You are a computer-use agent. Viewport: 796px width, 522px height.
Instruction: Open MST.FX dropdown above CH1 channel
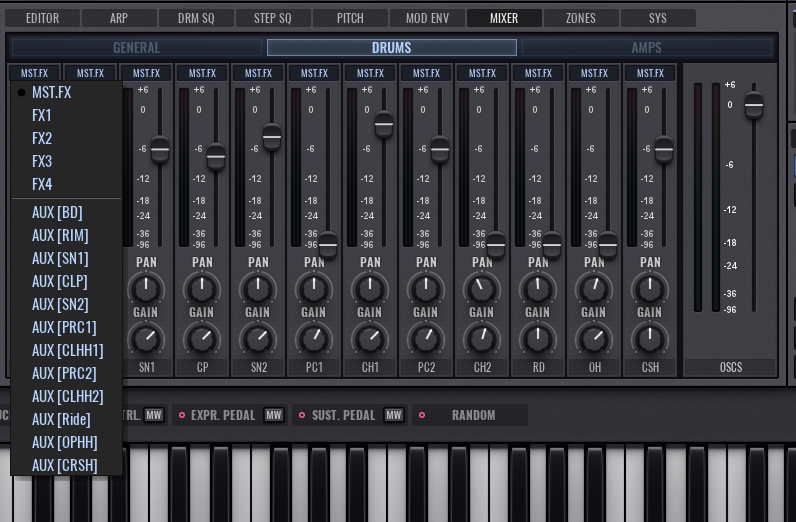(370, 73)
